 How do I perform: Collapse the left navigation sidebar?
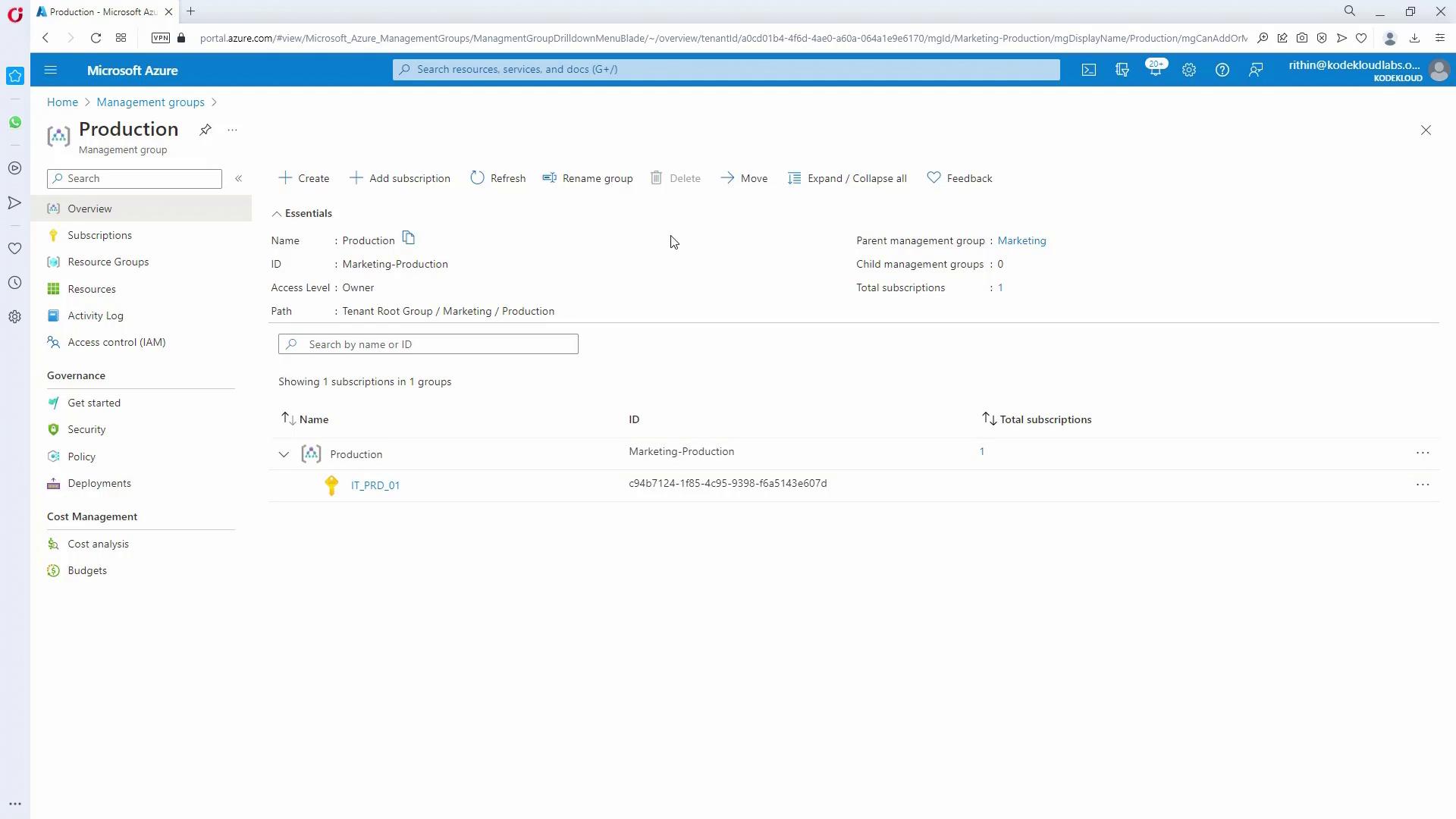click(238, 178)
